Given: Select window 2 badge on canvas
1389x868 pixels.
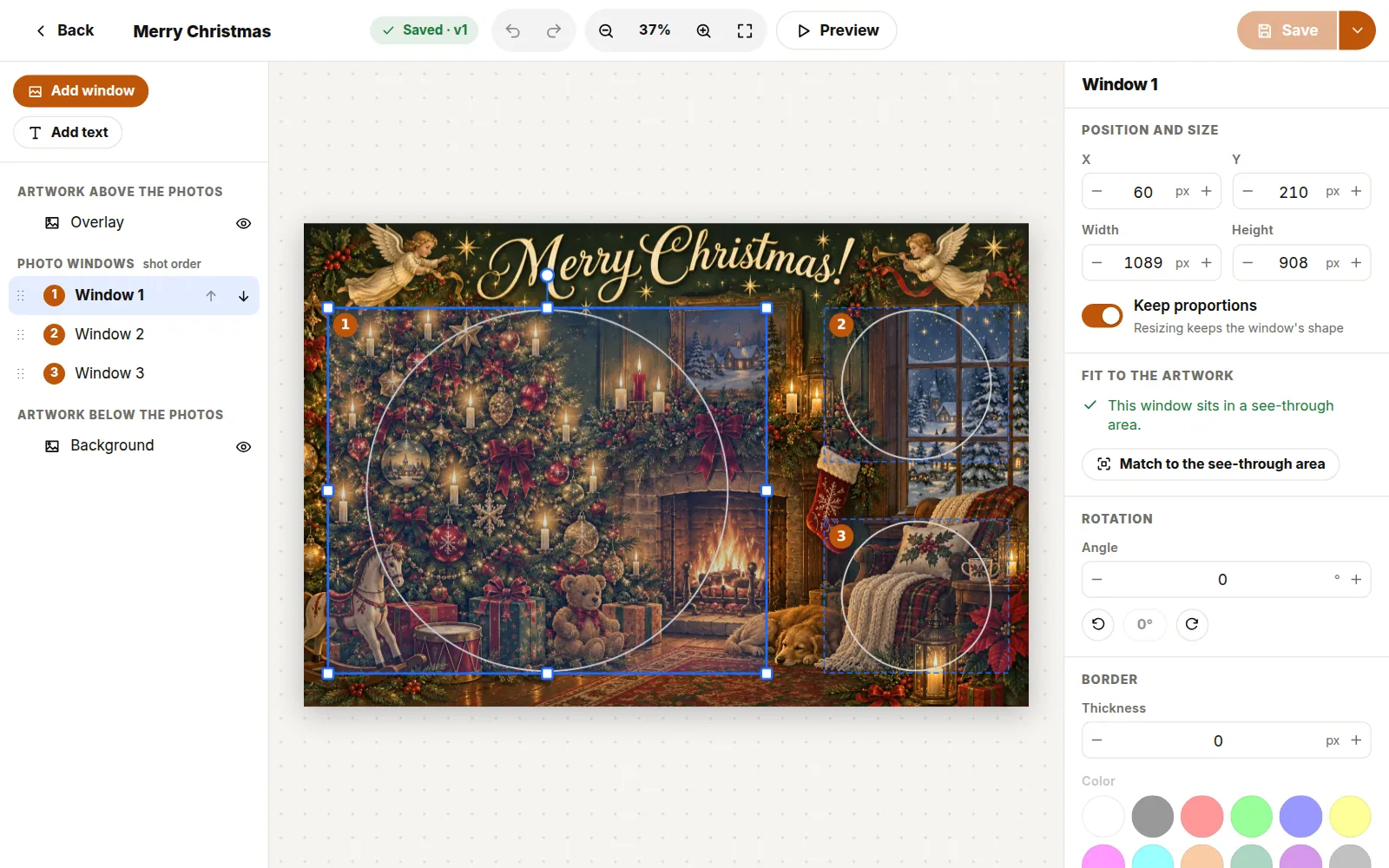Looking at the screenshot, I should 841,325.
